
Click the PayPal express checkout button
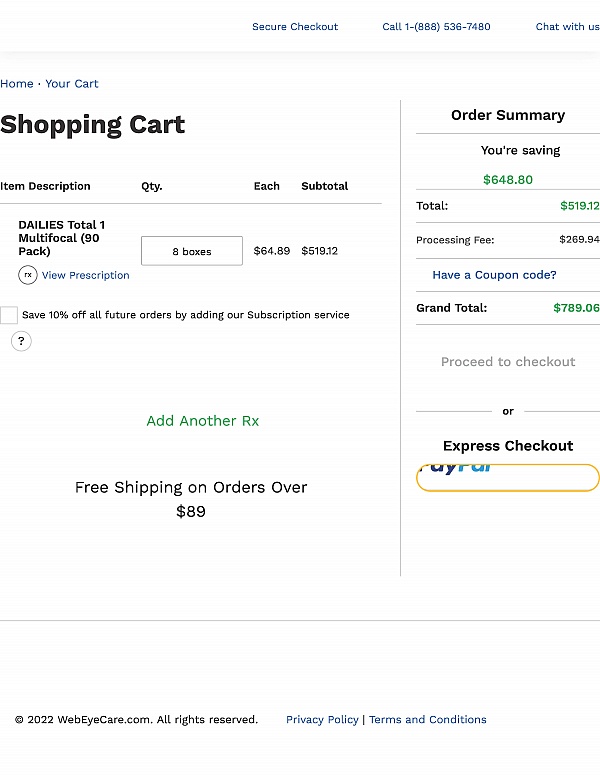tap(507, 477)
